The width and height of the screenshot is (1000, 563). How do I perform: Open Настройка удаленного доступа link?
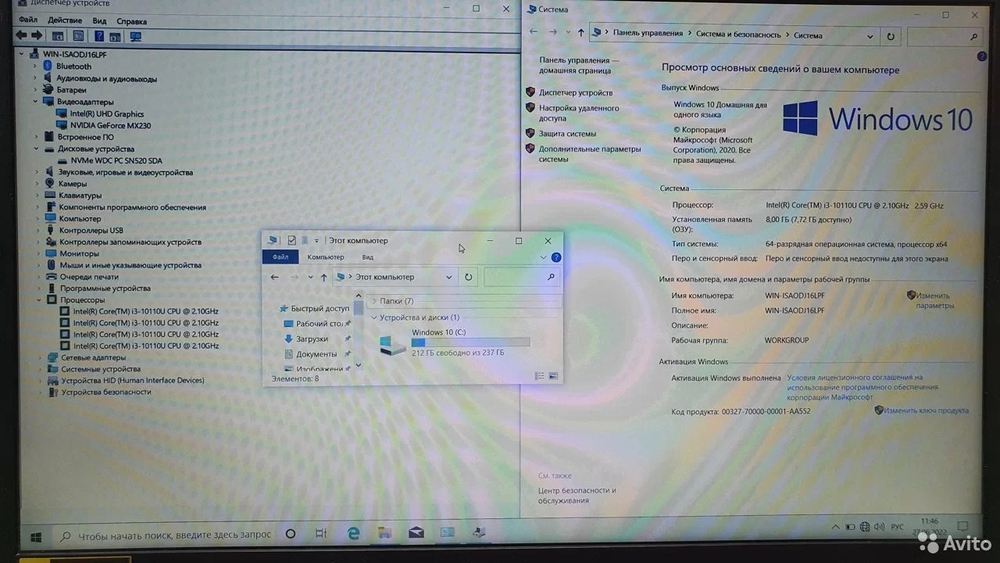(578, 113)
